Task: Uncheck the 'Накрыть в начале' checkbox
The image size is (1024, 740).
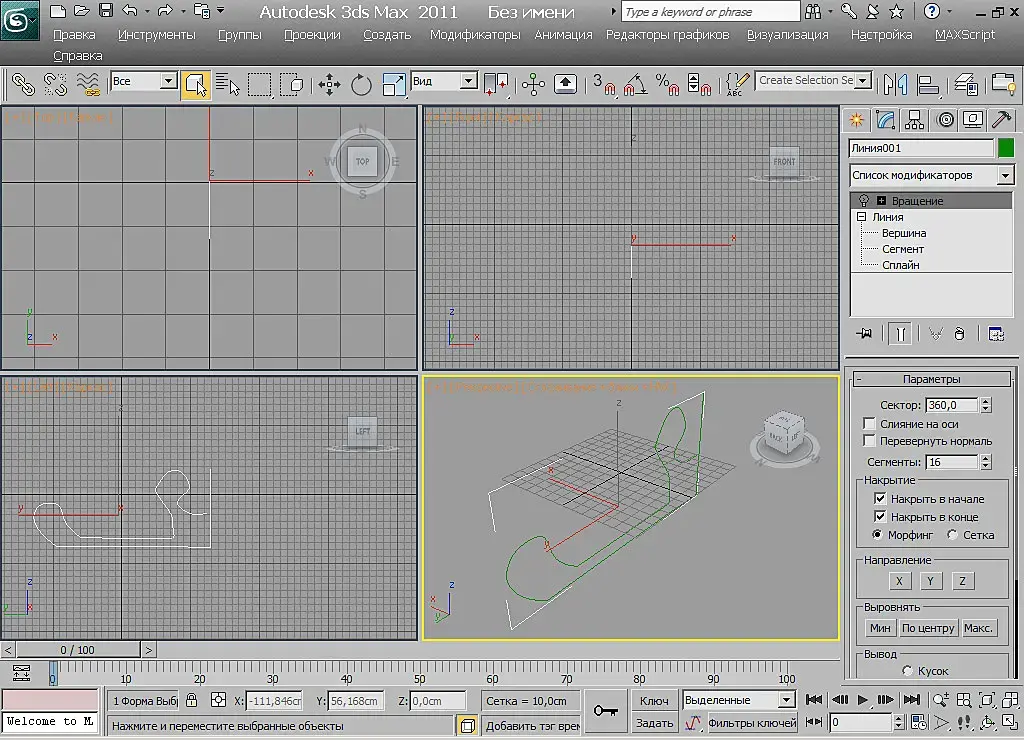Action: [x=880, y=499]
